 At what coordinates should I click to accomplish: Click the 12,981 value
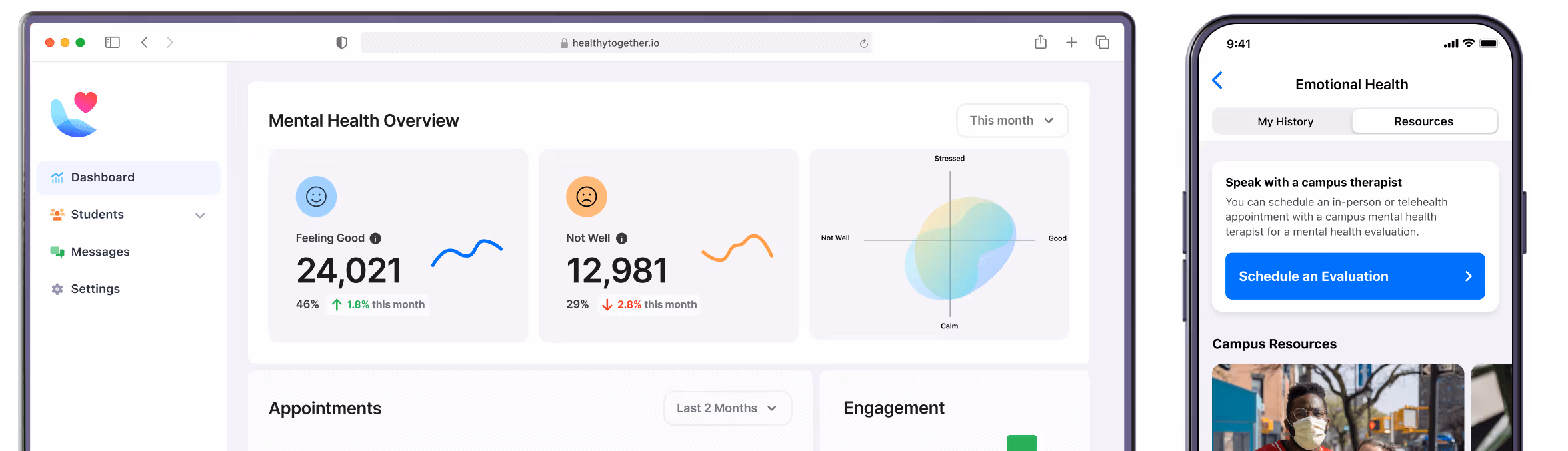[617, 271]
